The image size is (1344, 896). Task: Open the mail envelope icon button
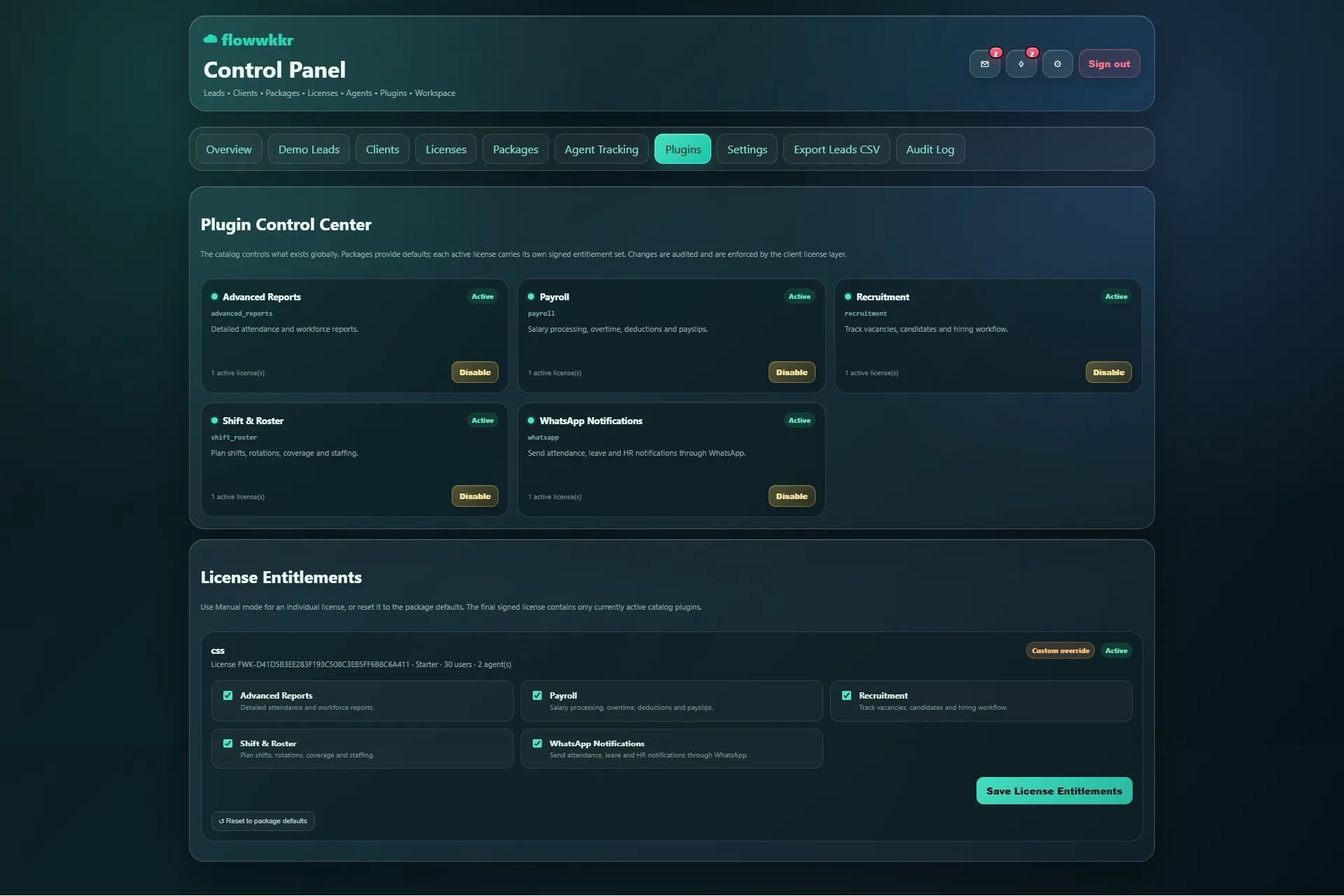pyautogui.click(x=984, y=64)
